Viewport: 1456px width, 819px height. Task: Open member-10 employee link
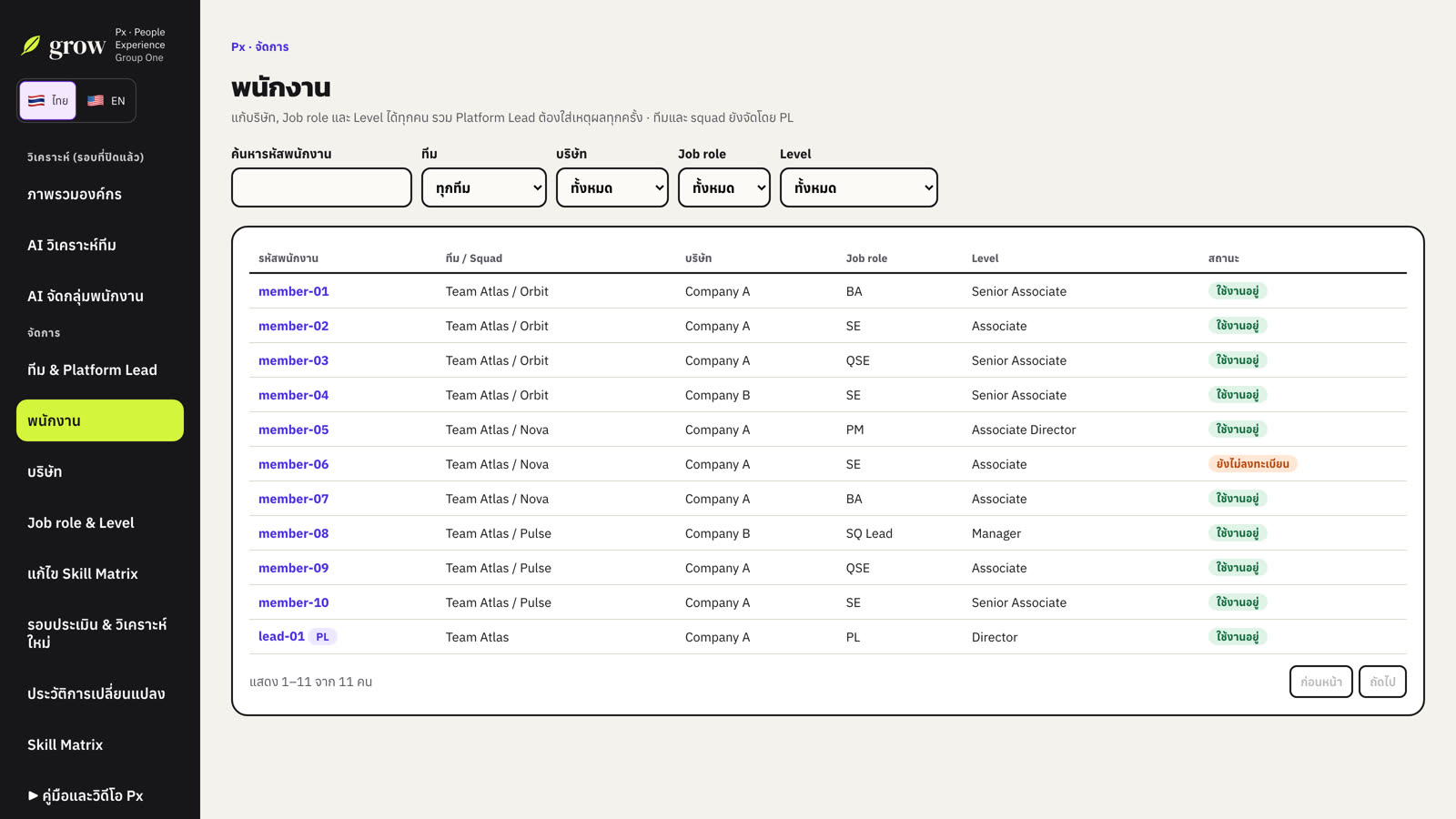[x=293, y=602]
